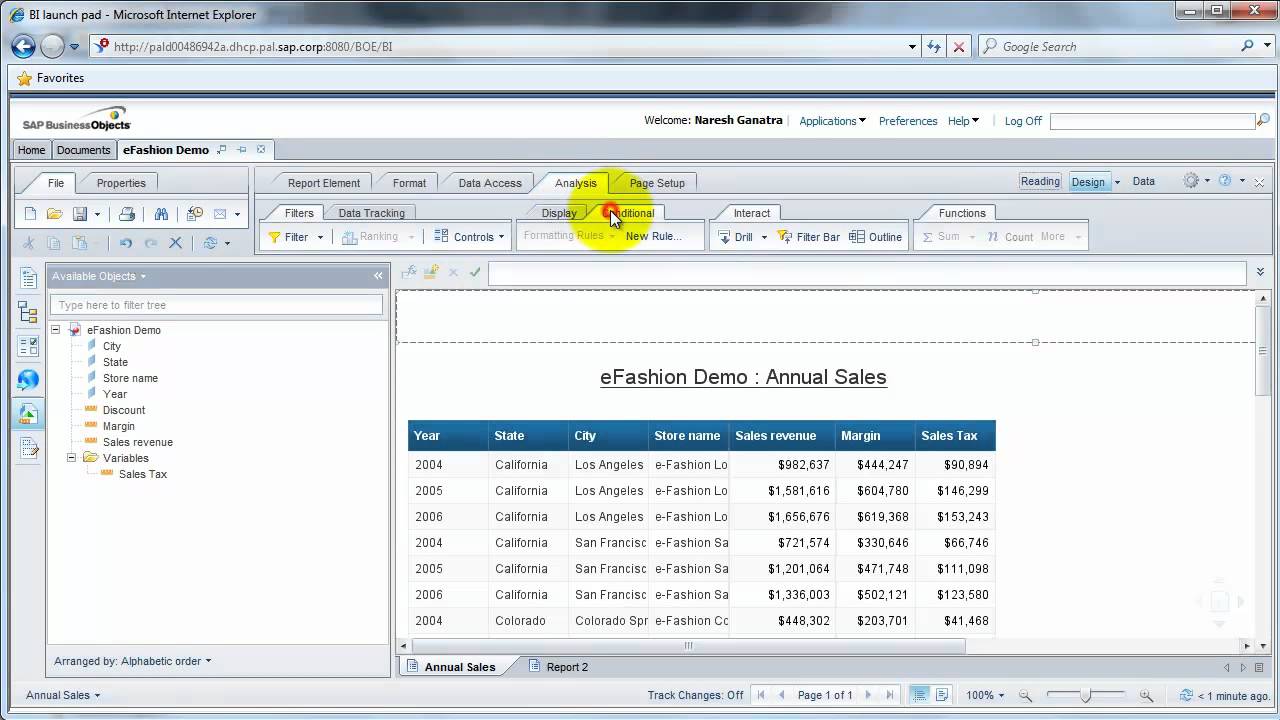The image size is (1280, 720).
Task: Click the History clock icon in the File toolbar
Action: pos(195,214)
